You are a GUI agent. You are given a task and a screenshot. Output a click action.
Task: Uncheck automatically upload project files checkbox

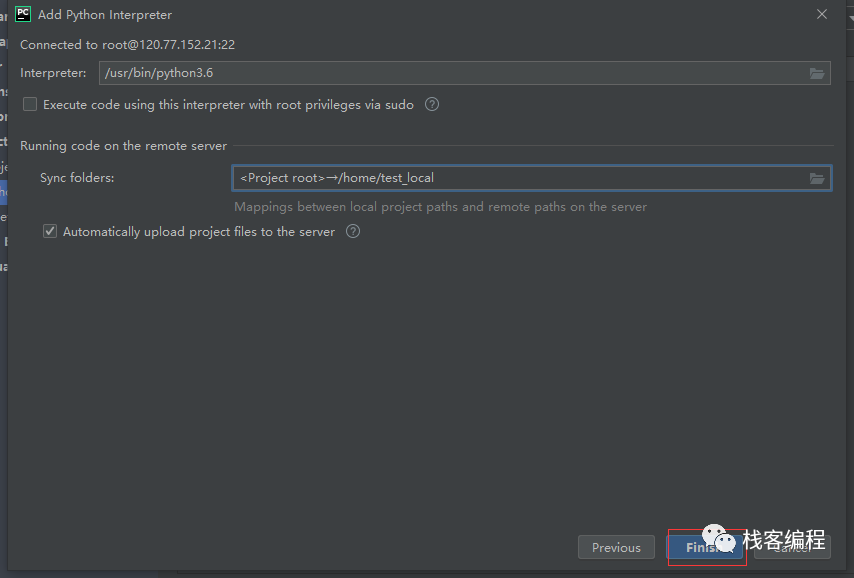click(50, 231)
